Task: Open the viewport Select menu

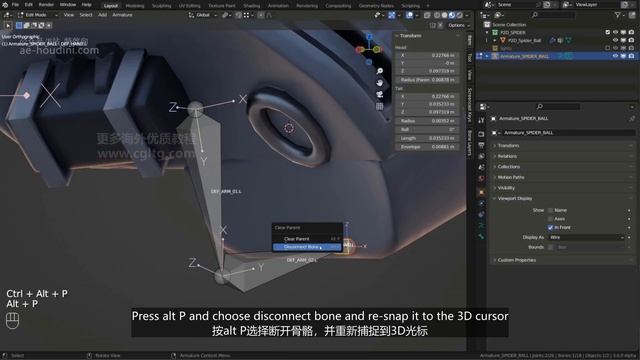Action: [x=86, y=15]
